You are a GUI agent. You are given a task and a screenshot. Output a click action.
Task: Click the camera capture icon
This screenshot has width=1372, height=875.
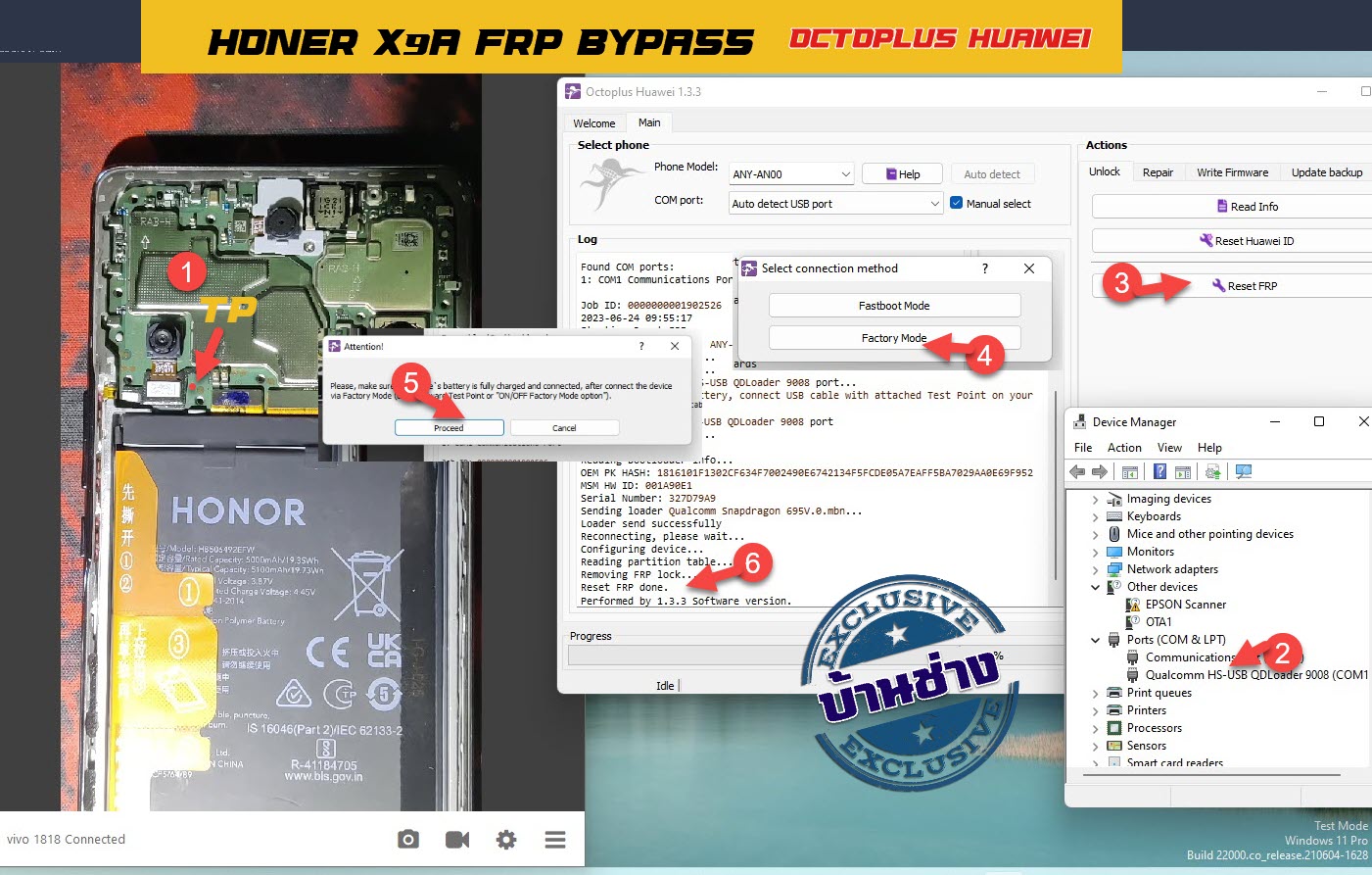point(408,840)
